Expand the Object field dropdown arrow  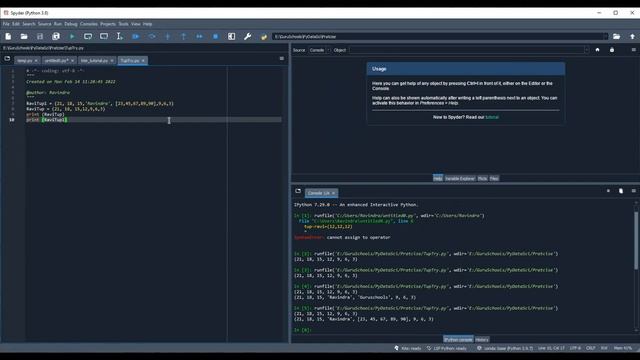pyautogui.click(x=587, y=50)
